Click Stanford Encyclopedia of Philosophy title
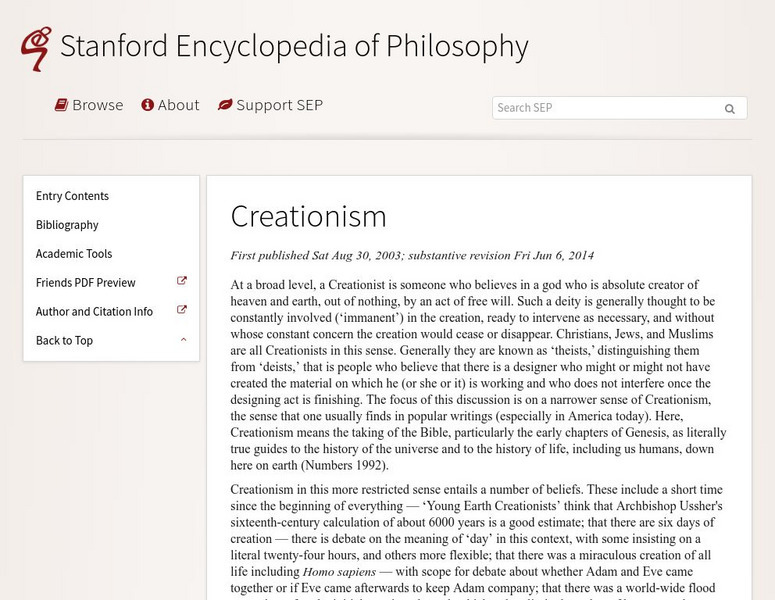 [294, 47]
